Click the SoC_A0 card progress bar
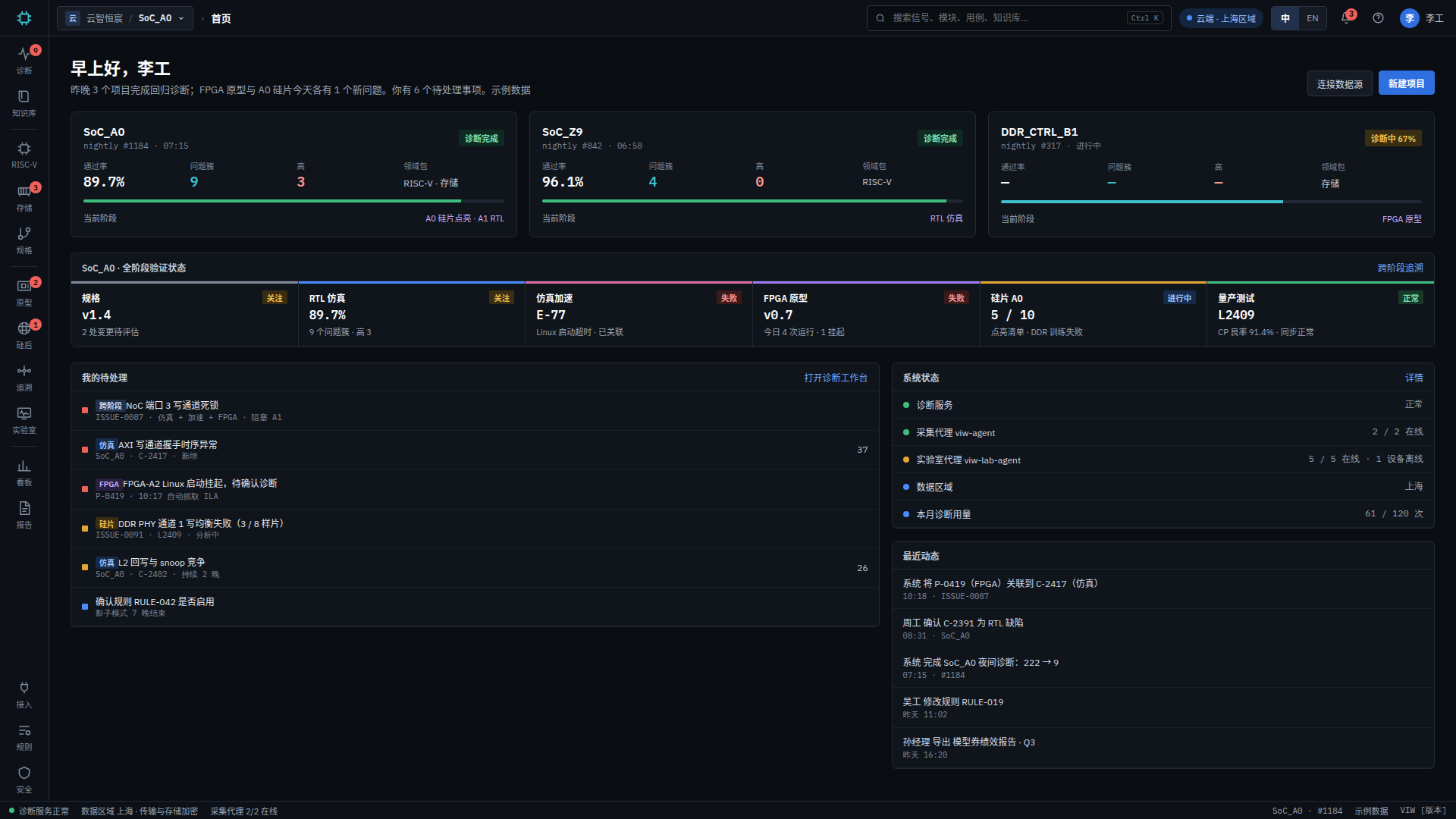The image size is (1456, 819). coord(293,201)
